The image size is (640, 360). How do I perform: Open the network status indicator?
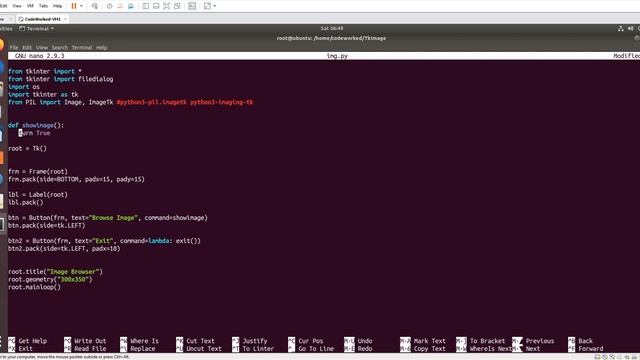(620, 29)
